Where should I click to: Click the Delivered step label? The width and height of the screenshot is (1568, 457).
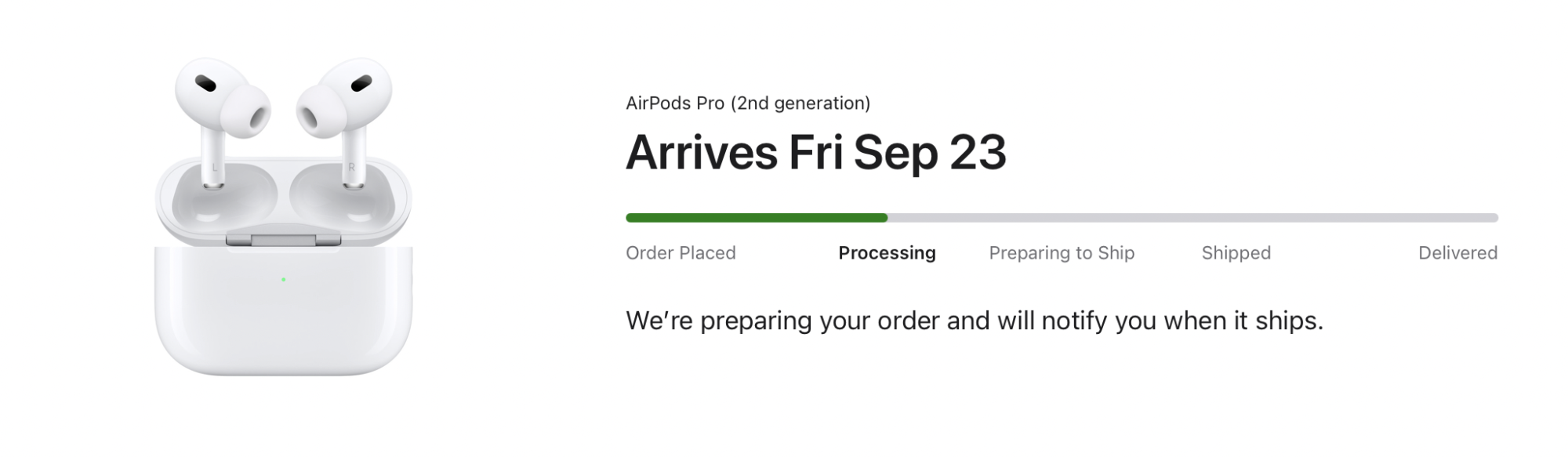click(1457, 253)
